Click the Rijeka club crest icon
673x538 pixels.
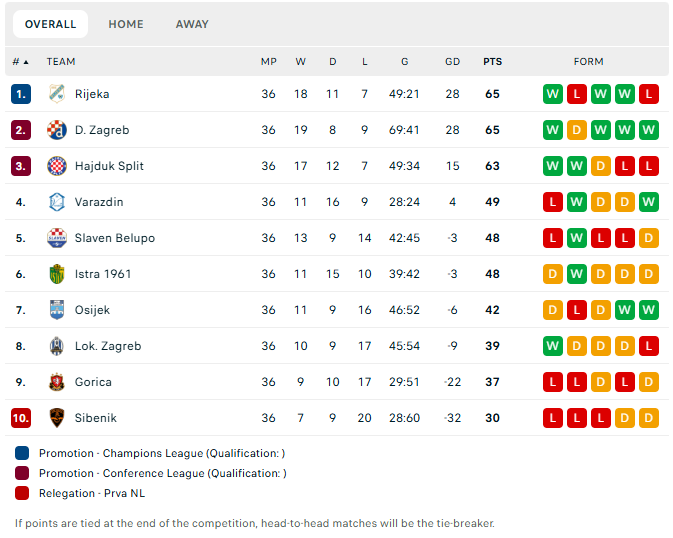pos(57,94)
